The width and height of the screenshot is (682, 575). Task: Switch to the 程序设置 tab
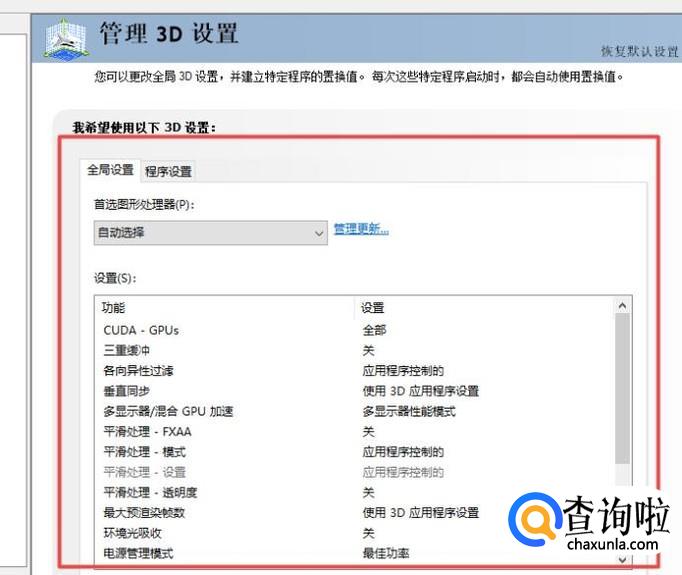(168, 171)
